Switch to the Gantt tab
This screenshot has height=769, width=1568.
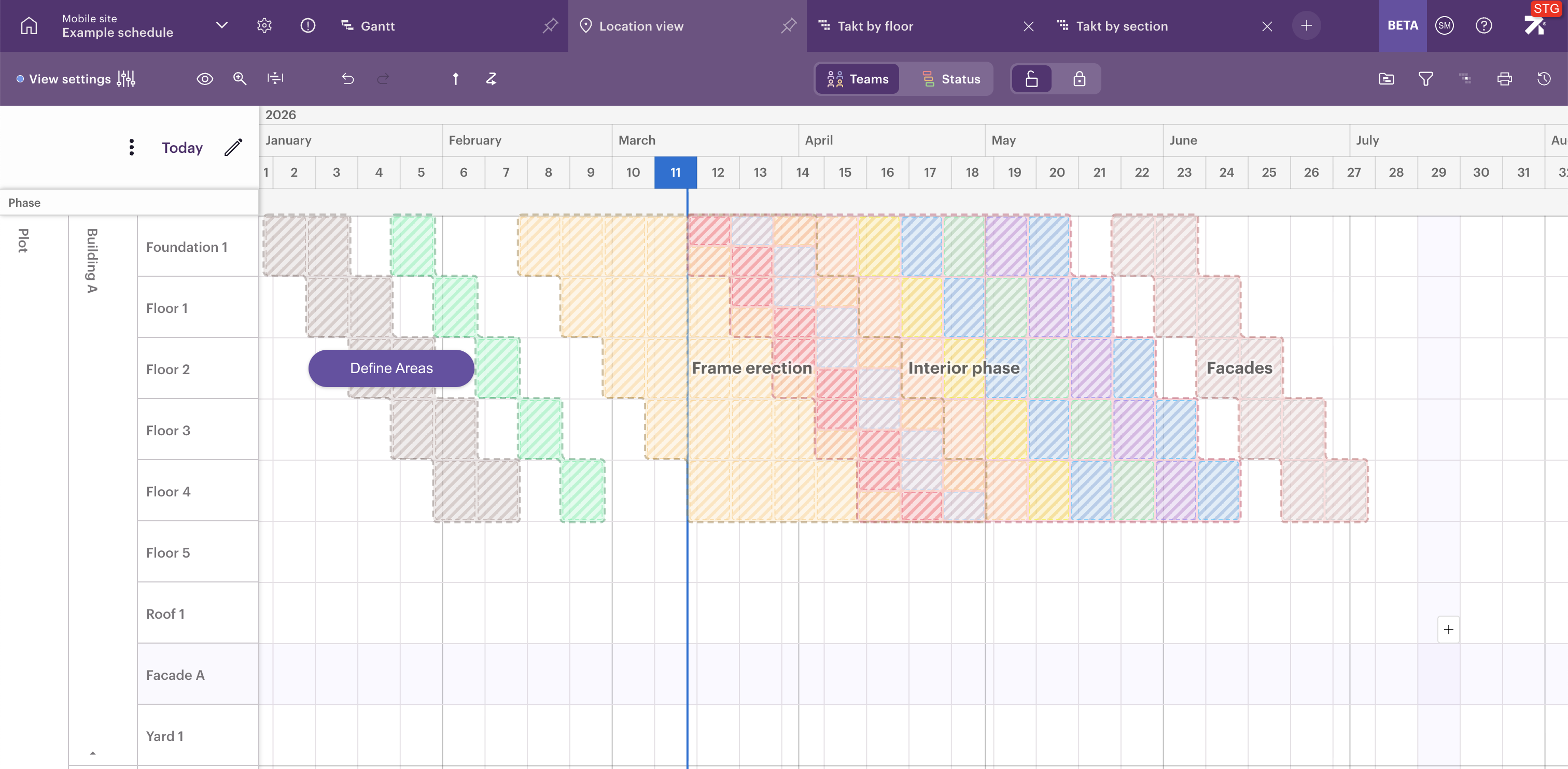point(377,25)
